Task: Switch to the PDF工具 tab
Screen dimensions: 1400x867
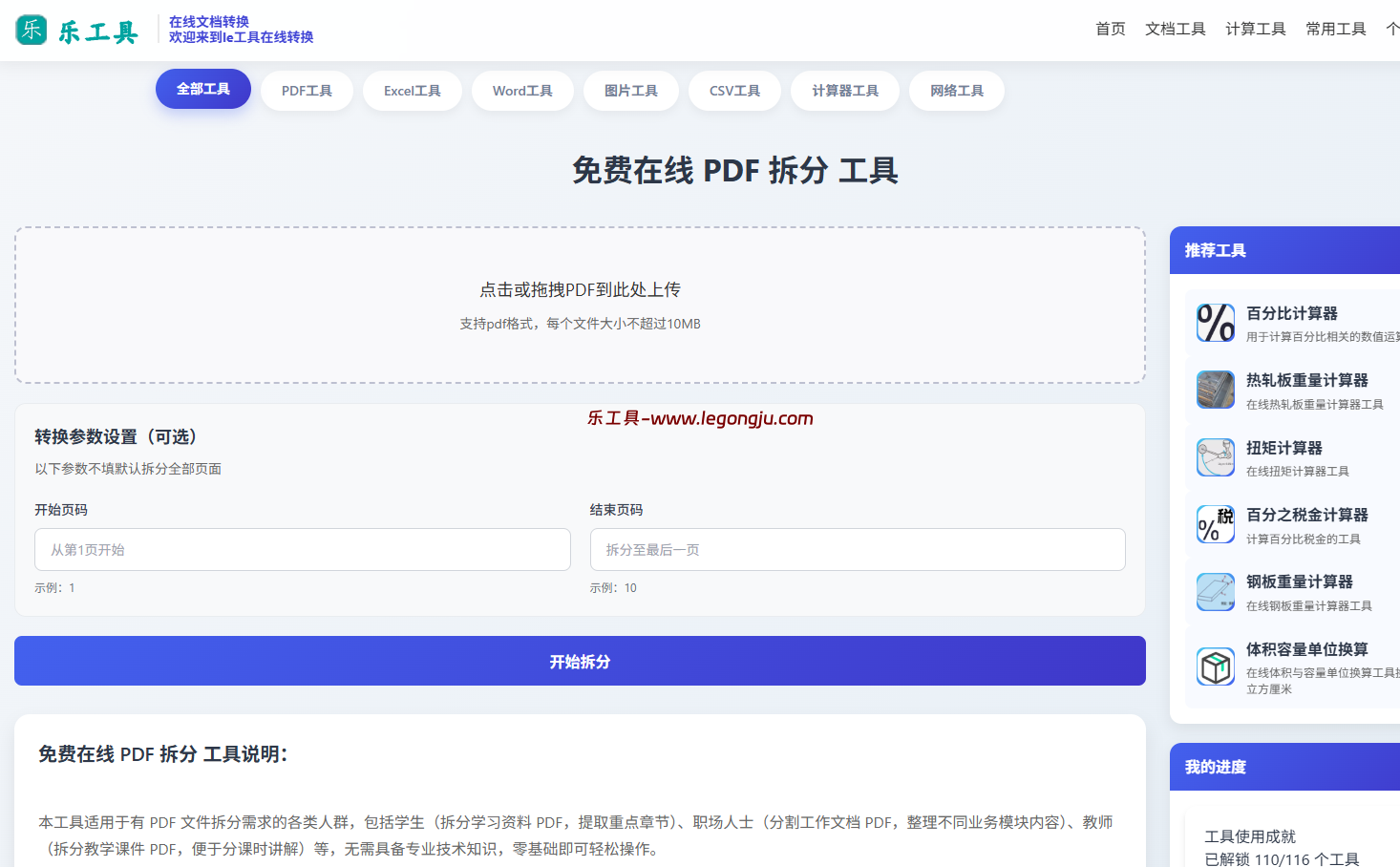Action: pyautogui.click(x=307, y=90)
